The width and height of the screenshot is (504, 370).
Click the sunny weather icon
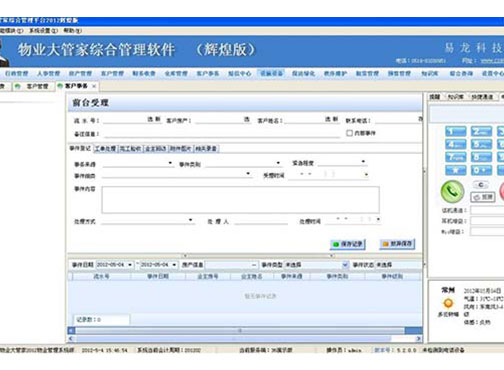coord(448,303)
